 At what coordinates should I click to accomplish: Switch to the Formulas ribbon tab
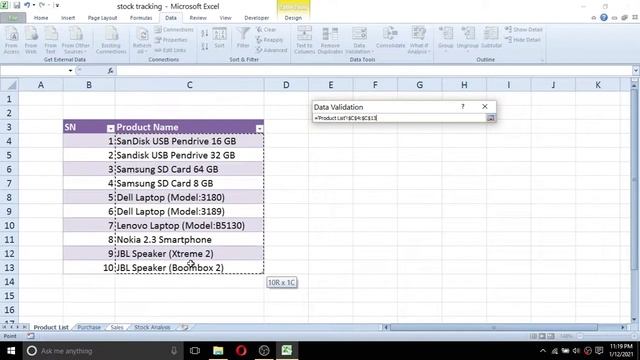(141, 18)
